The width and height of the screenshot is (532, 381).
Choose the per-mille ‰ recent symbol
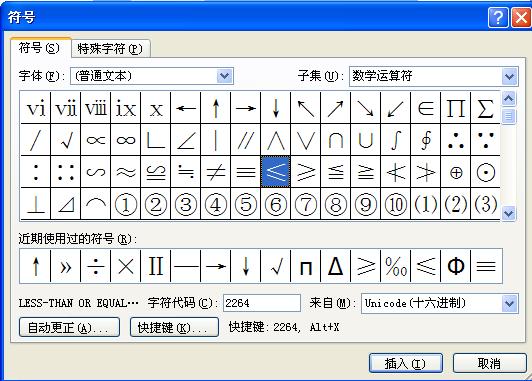point(396,266)
